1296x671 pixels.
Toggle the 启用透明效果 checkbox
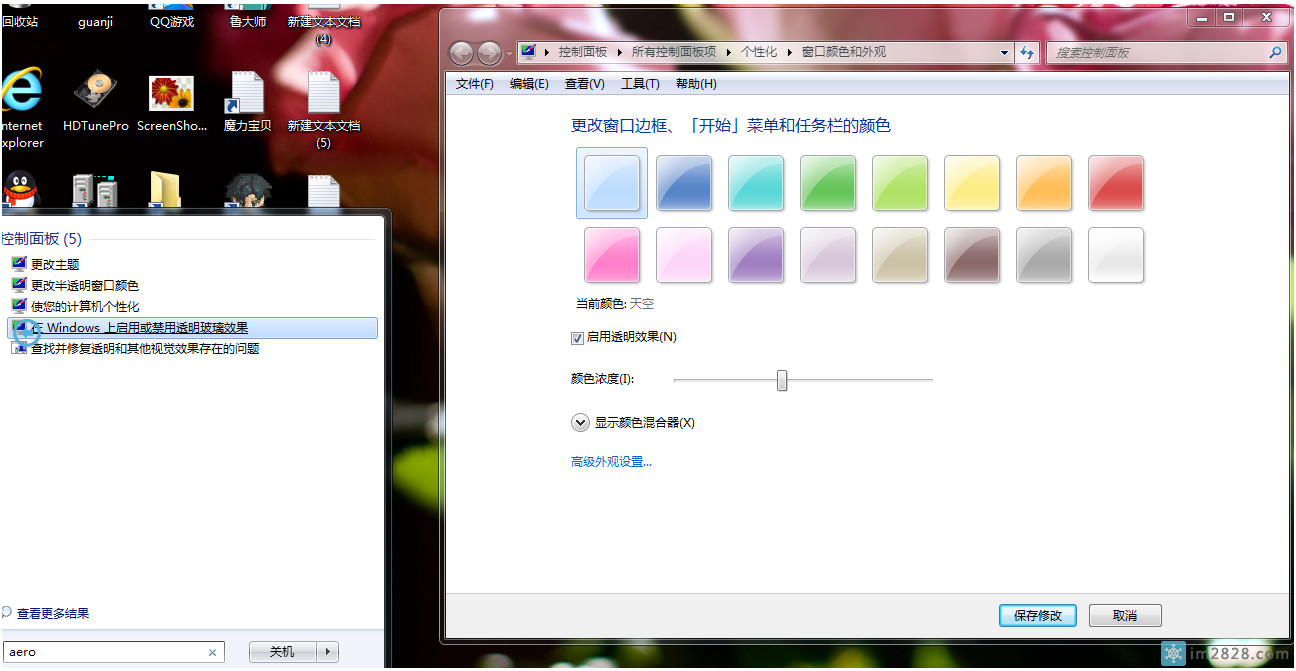coord(577,338)
